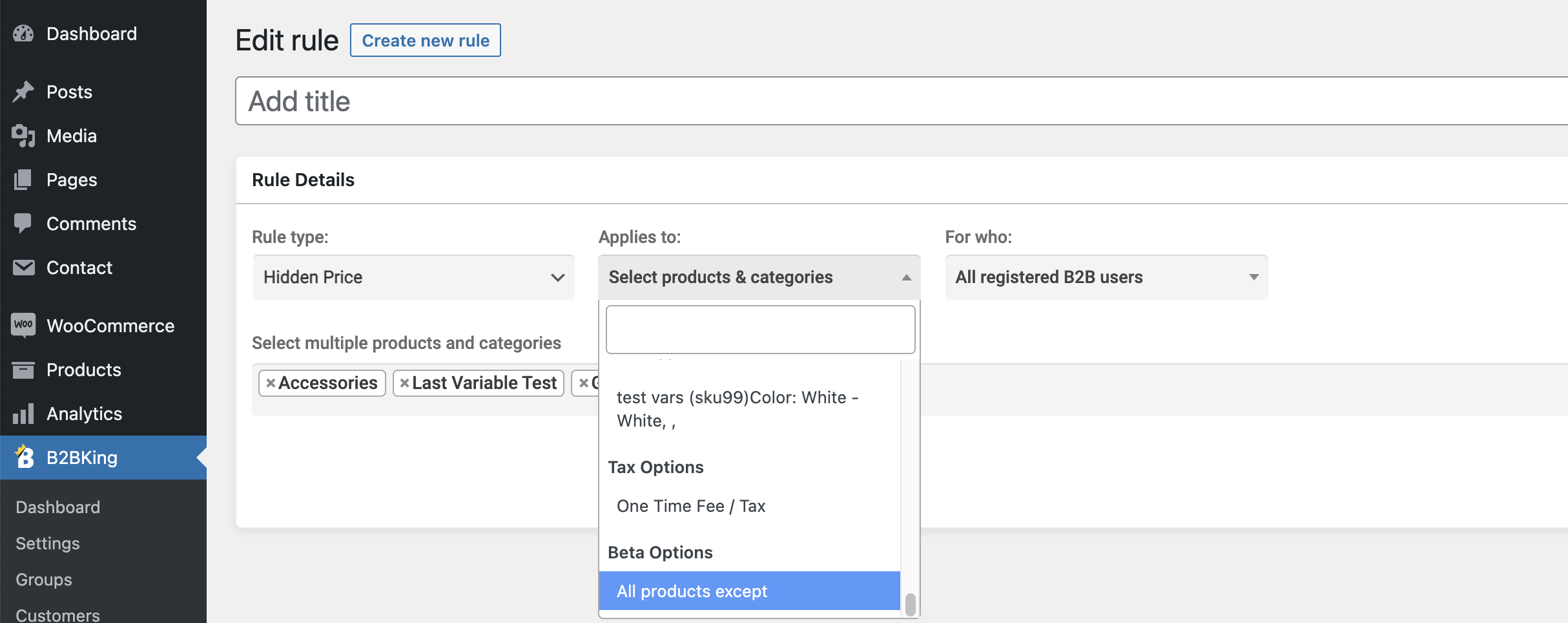Click the WooCommerce woo icon
The width and height of the screenshot is (1568, 623).
click(x=23, y=324)
